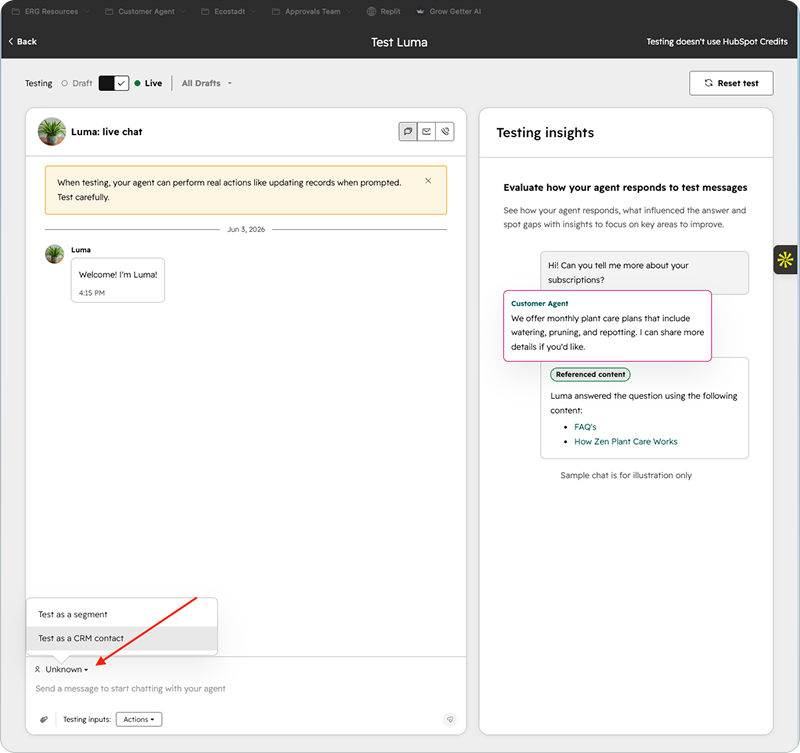
Task: Click the message input field
Action: click(x=245, y=689)
